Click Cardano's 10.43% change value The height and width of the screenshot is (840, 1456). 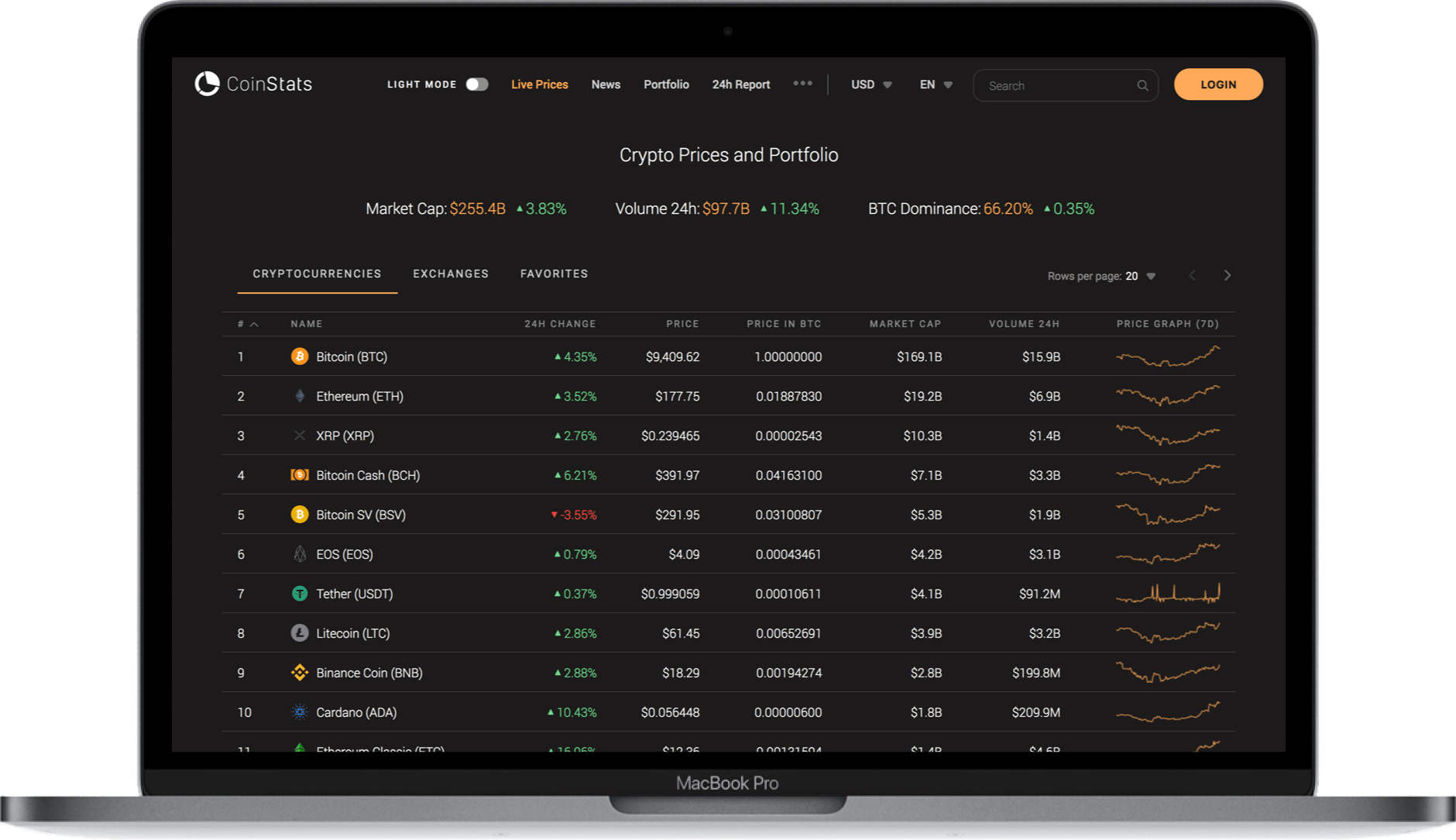point(572,712)
